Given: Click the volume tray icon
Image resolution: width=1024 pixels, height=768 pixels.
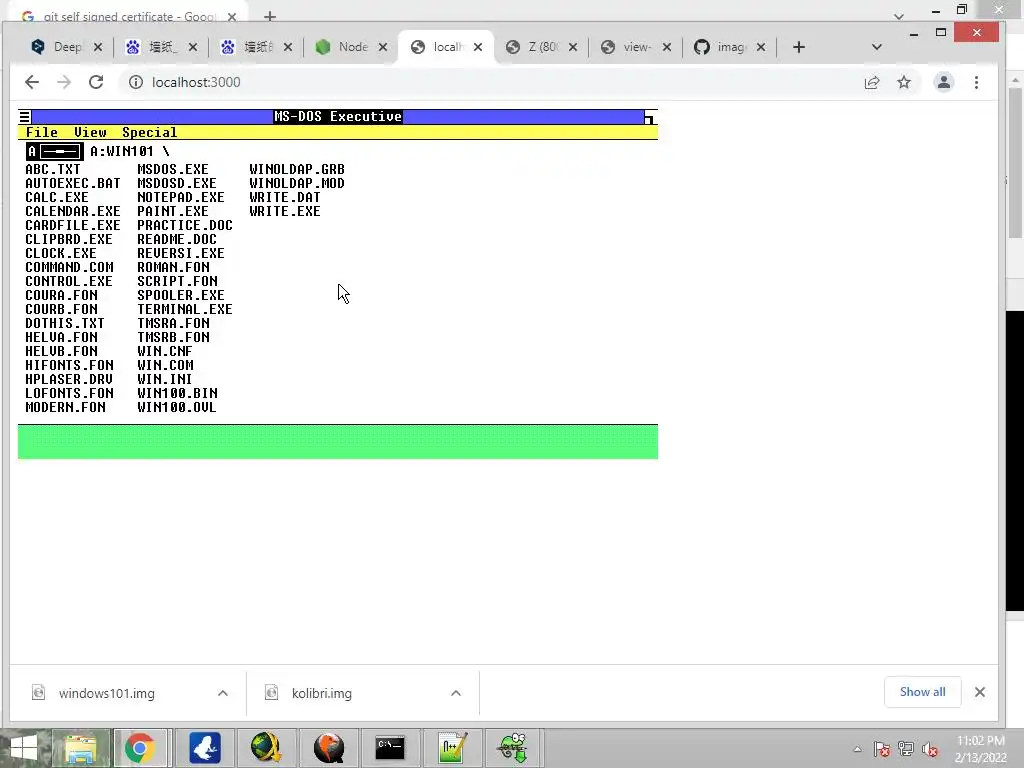Looking at the screenshot, I should click(929, 749).
